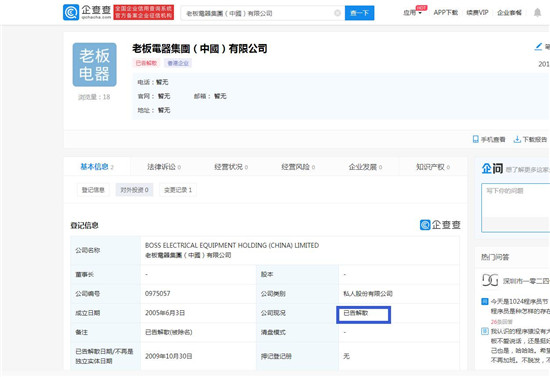This screenshot has width=550, height=377.
Task: Click the 浏览量：18 view count
Action: click(94, 97)
